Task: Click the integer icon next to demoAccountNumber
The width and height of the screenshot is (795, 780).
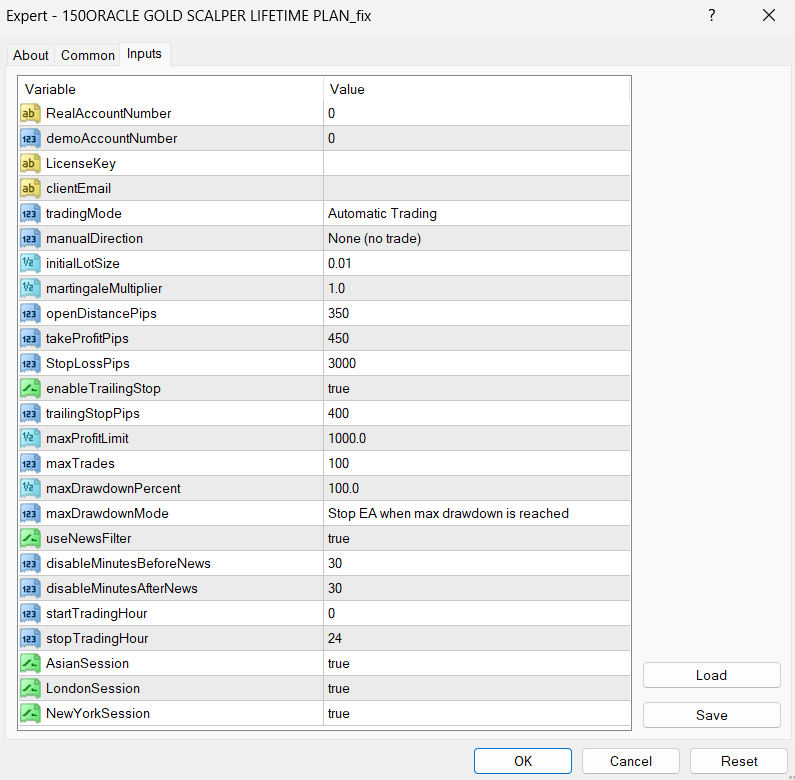Action: 30,139
